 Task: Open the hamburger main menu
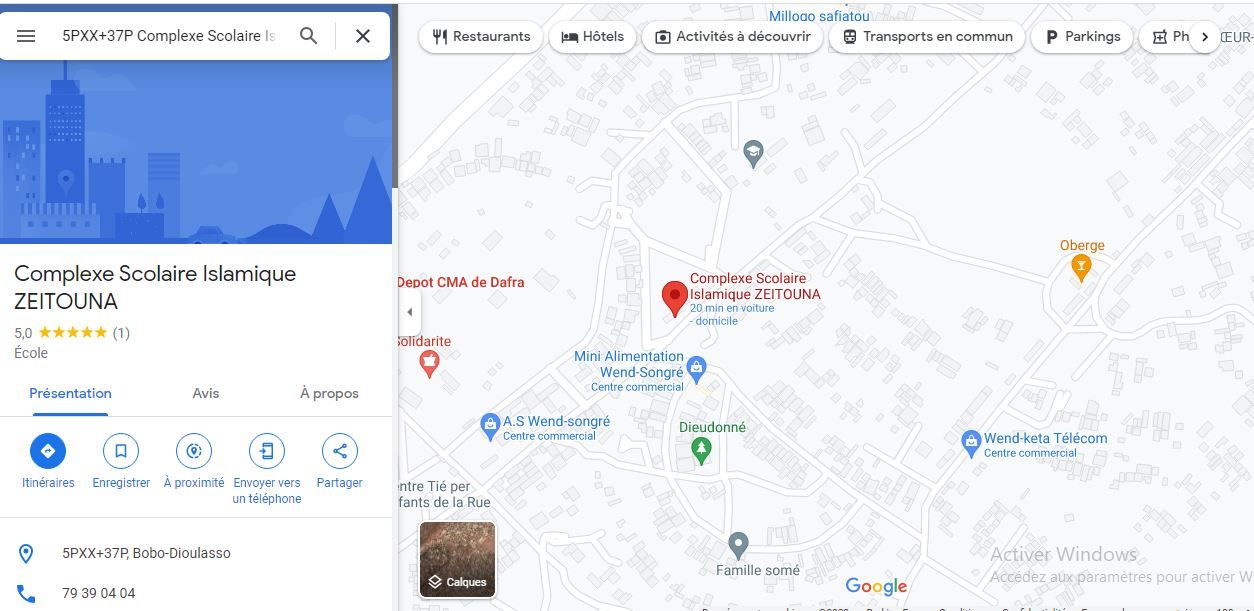[x=26, y=36]
